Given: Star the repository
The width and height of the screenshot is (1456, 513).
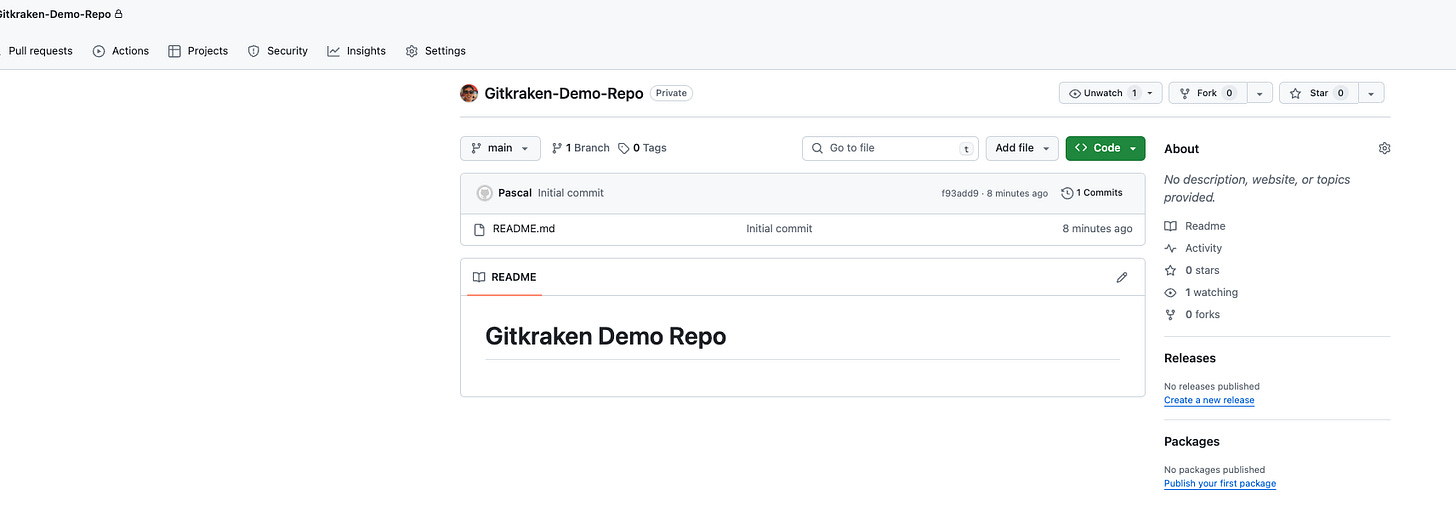Looking at the screenshot, I should click(1317, 93).
